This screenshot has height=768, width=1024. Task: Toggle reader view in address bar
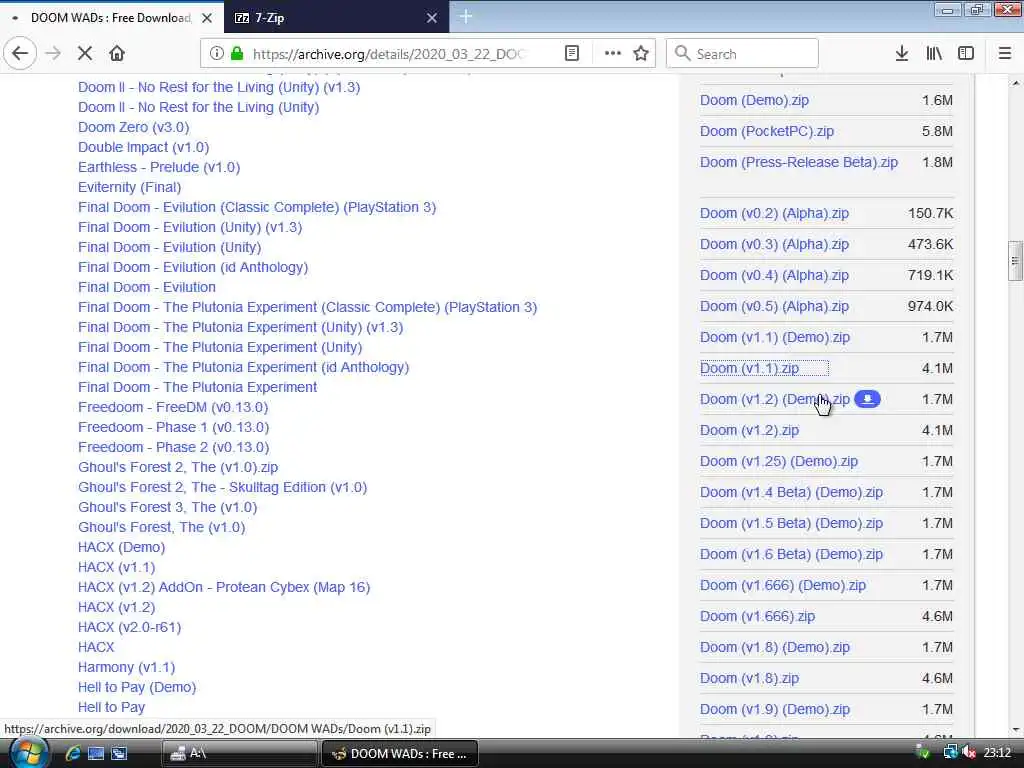(571, 54)
